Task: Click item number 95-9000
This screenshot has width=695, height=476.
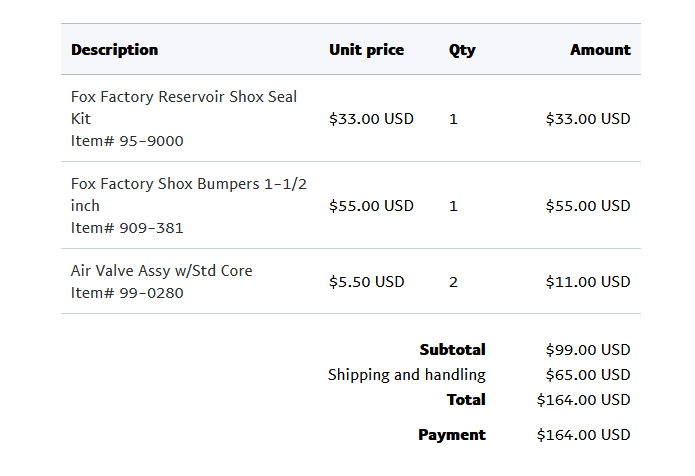Action: click(127, 141)
